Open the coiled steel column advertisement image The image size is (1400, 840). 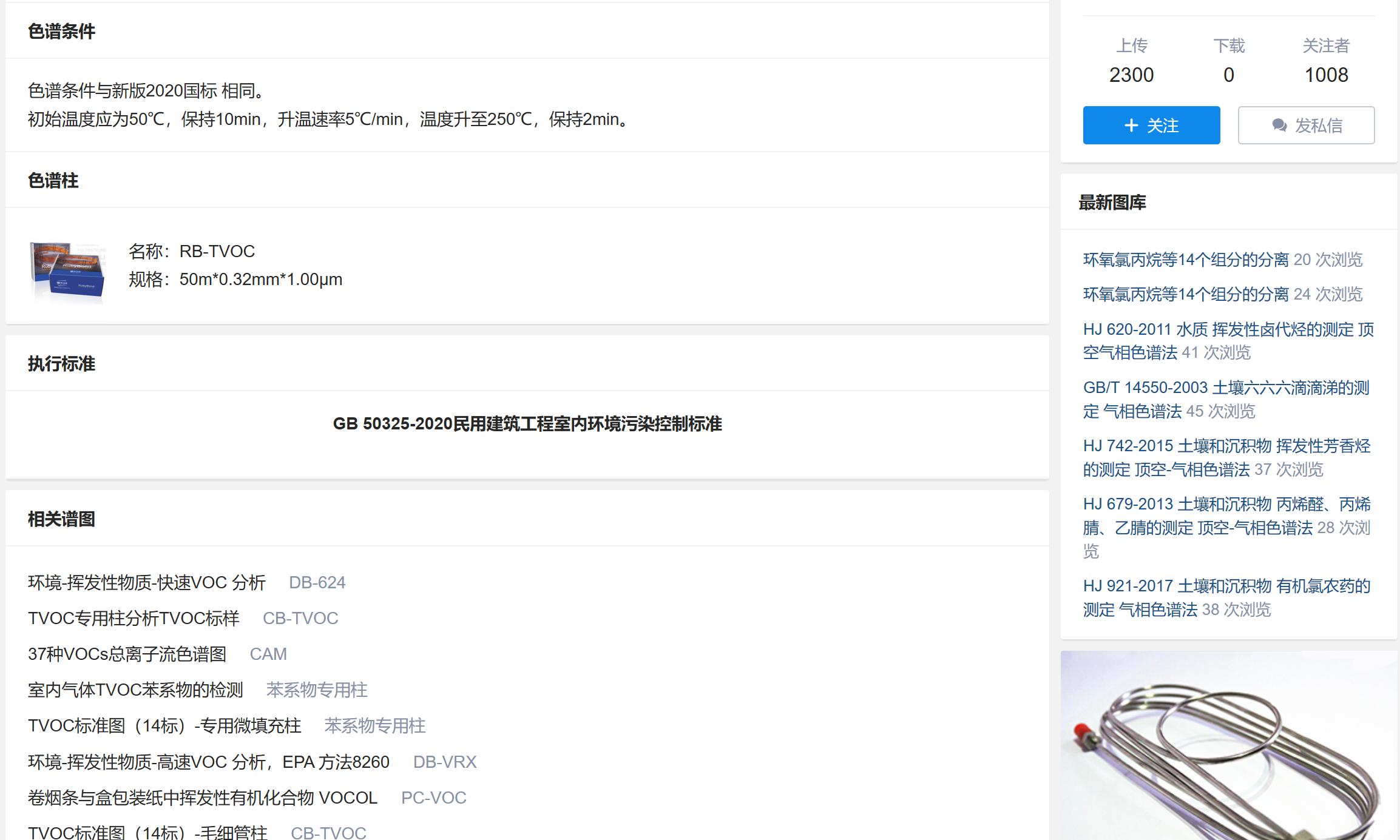(1228, 746)
